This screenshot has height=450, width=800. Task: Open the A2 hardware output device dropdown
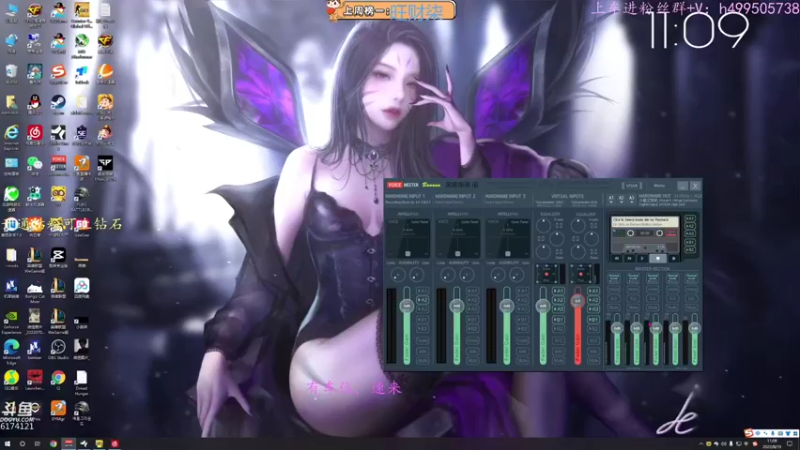621,199
